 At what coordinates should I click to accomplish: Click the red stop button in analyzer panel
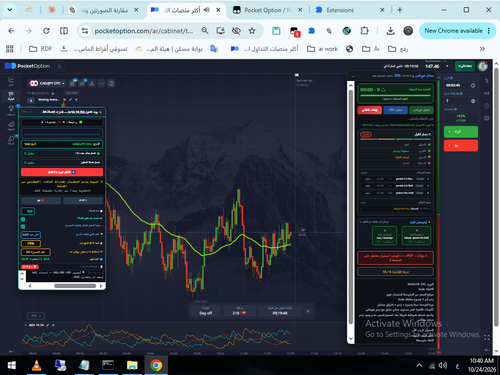pos(370,110)
